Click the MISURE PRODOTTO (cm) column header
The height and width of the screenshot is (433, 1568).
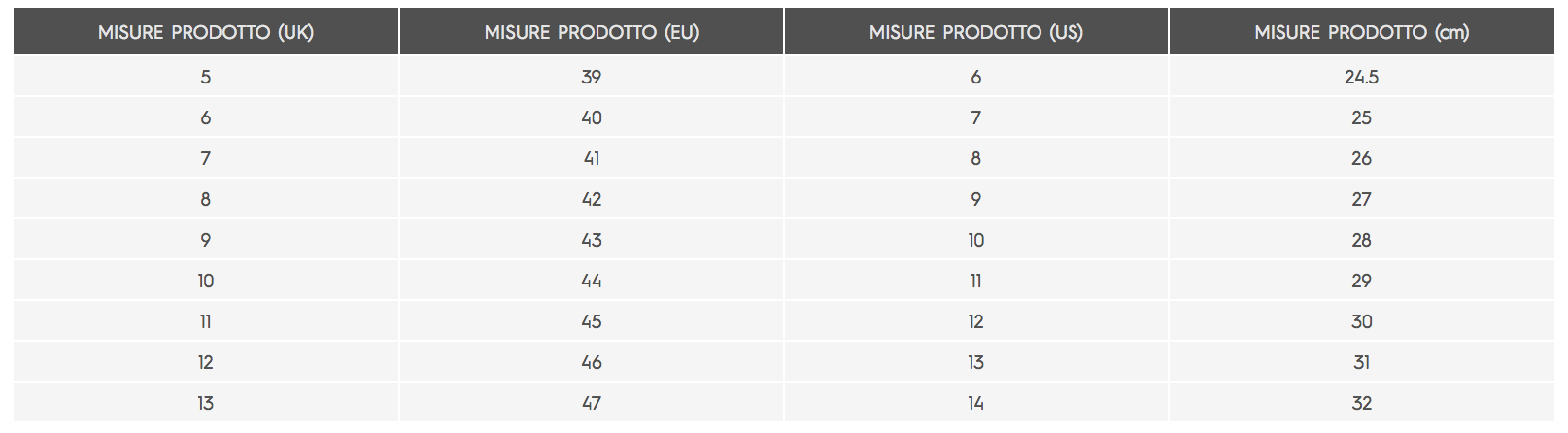click(x=1362, y=31)
